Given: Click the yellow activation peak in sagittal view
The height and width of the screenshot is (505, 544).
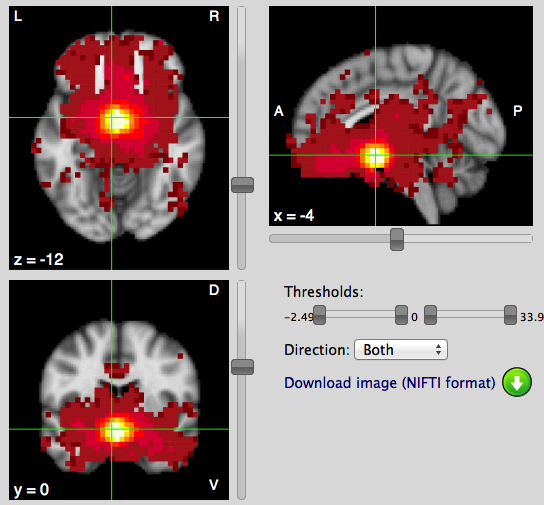Looking at the screenshot, I should click(375, 156).
